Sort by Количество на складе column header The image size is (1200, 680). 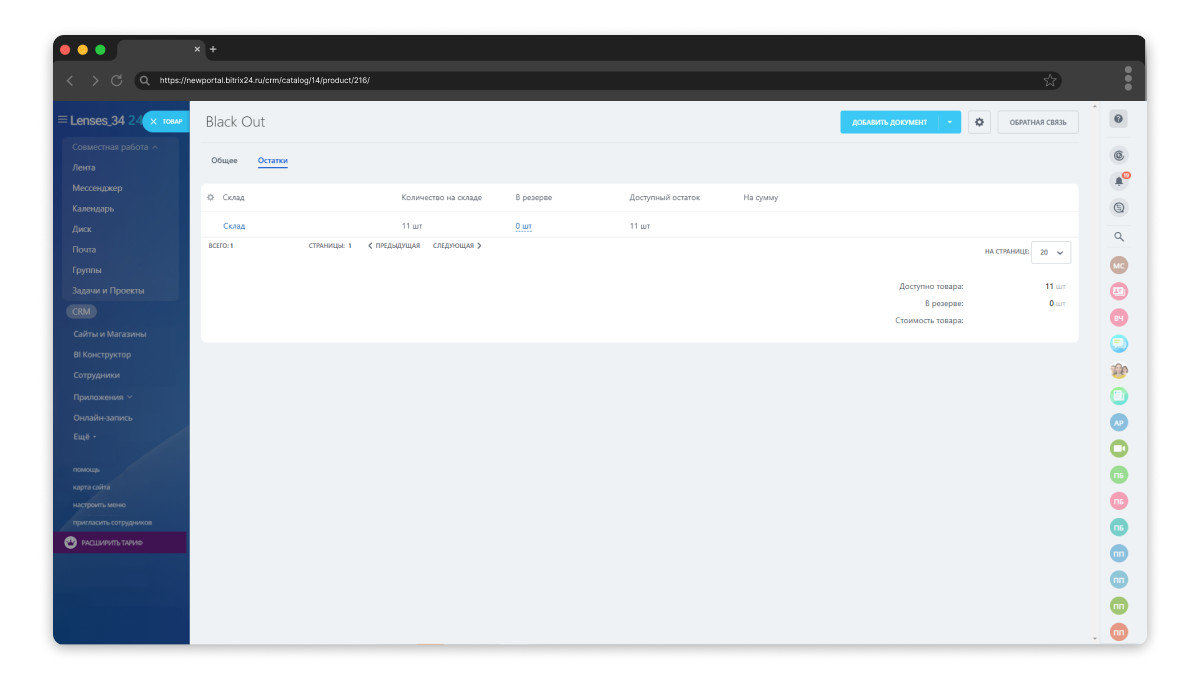(x=441, y=197)
